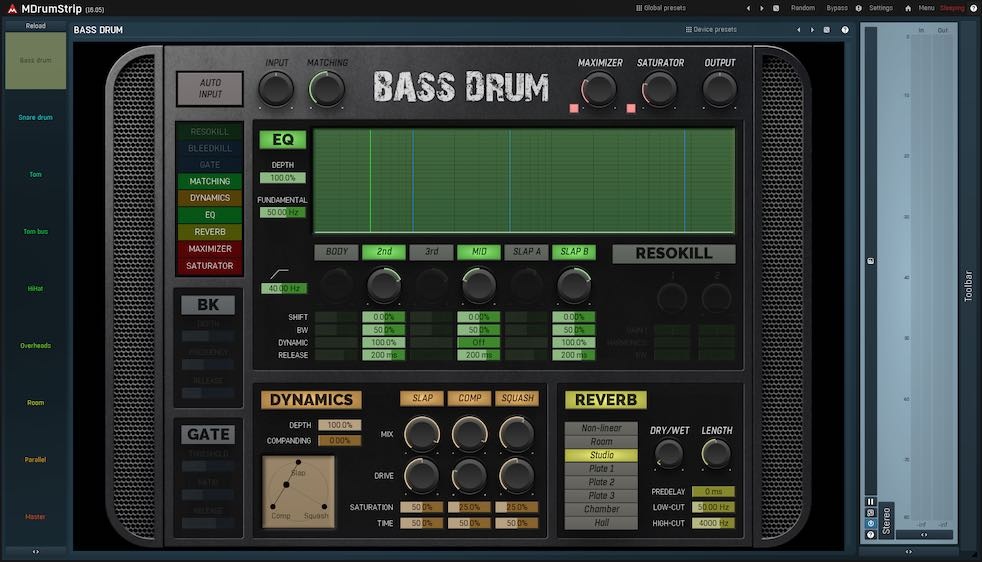Toggle the REVERB section header
Viewport: 982px width, 562px height.
tap(606, 400)
